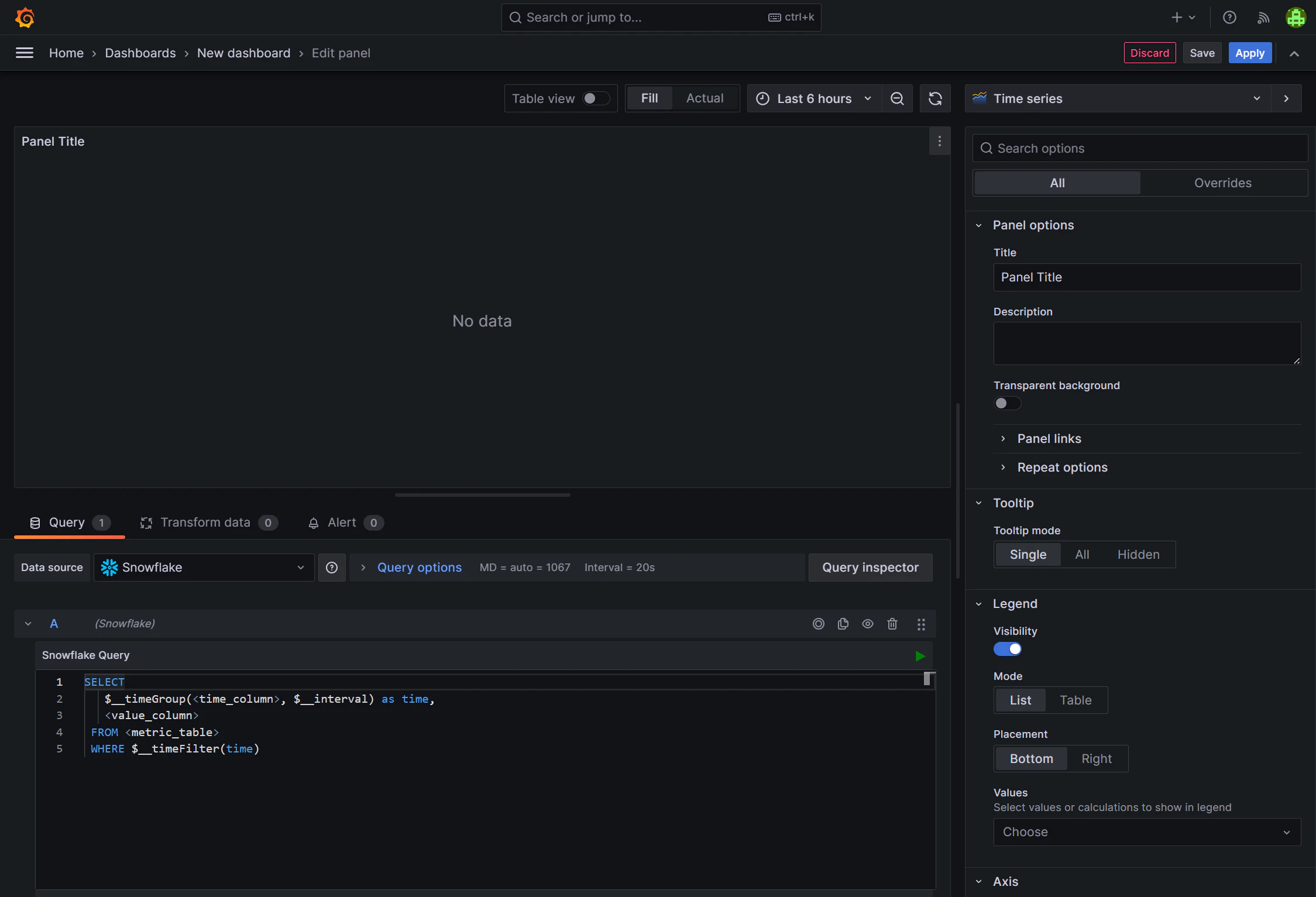
Task: Collapse query A row chevron
Action: (x=28, y=624)
